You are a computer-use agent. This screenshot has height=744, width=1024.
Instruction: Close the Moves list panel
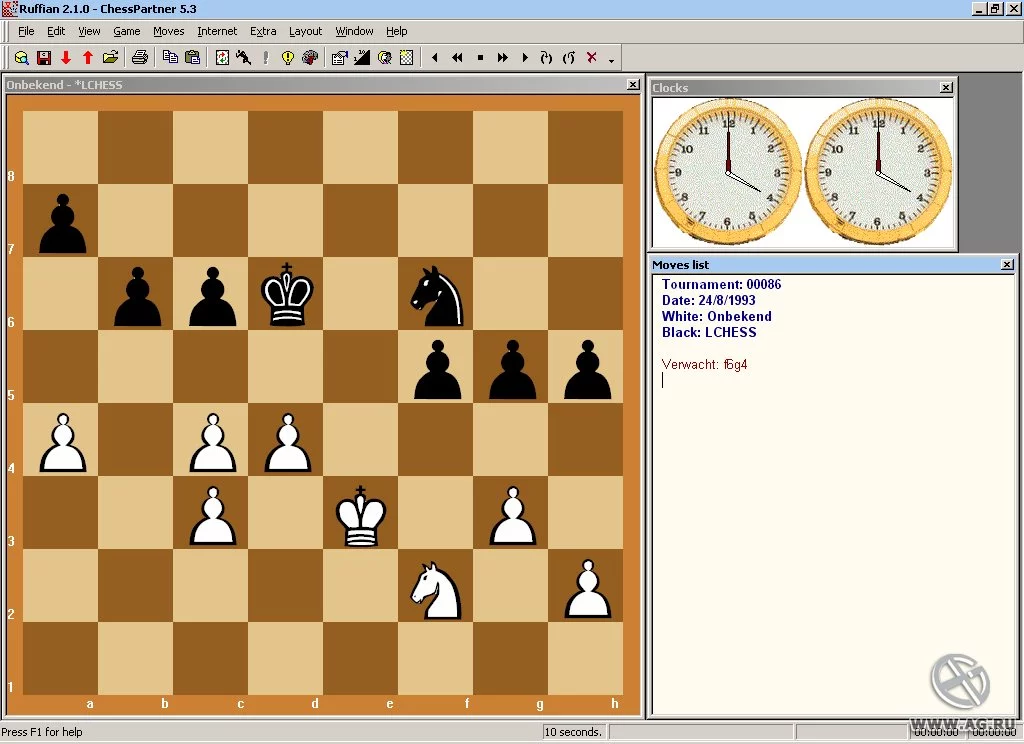tap(1007, 265)
